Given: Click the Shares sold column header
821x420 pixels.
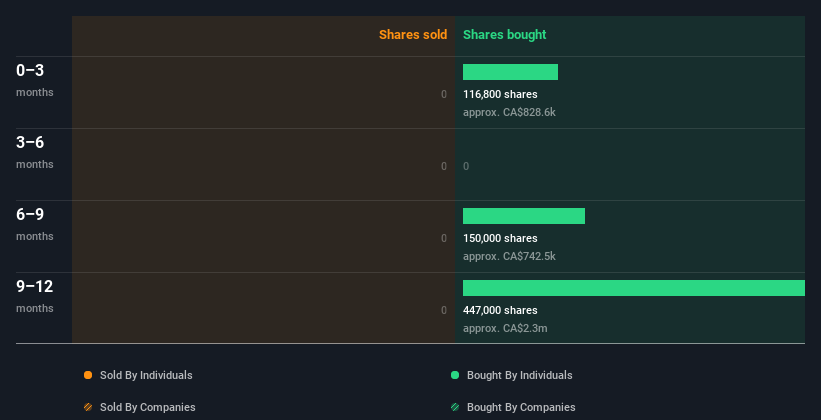Looking at the screenshot, I should click(413, 35).
